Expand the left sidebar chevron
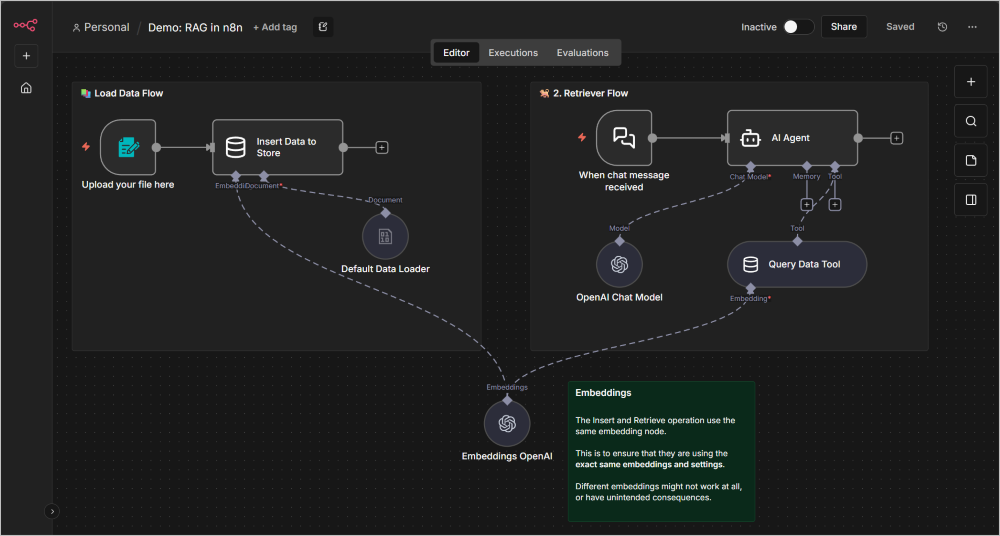The width and height of the screenshot is (1000, 536). click(53, 511)
